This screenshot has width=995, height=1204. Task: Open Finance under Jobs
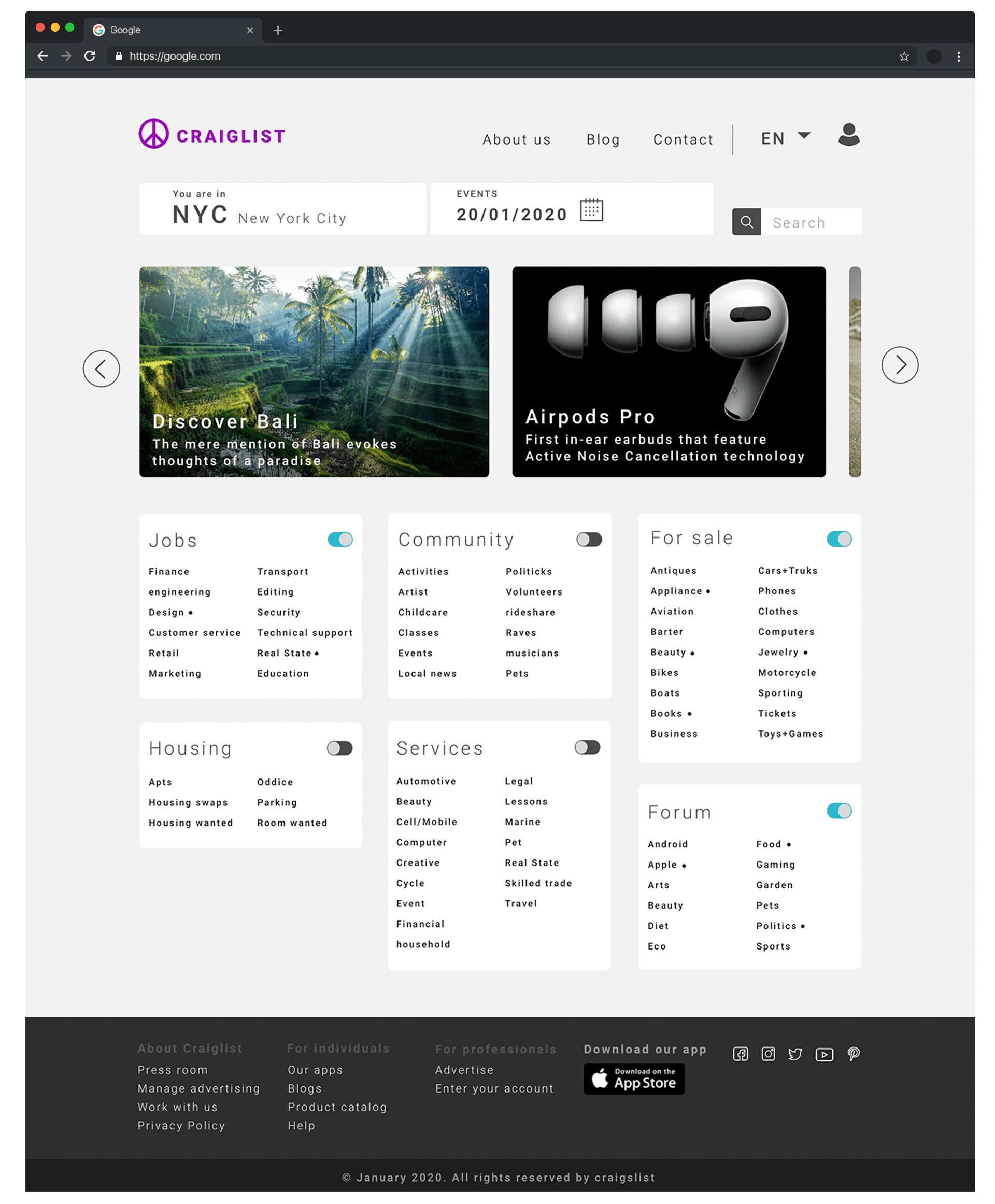pyautogui.click(x=169, y=572)
